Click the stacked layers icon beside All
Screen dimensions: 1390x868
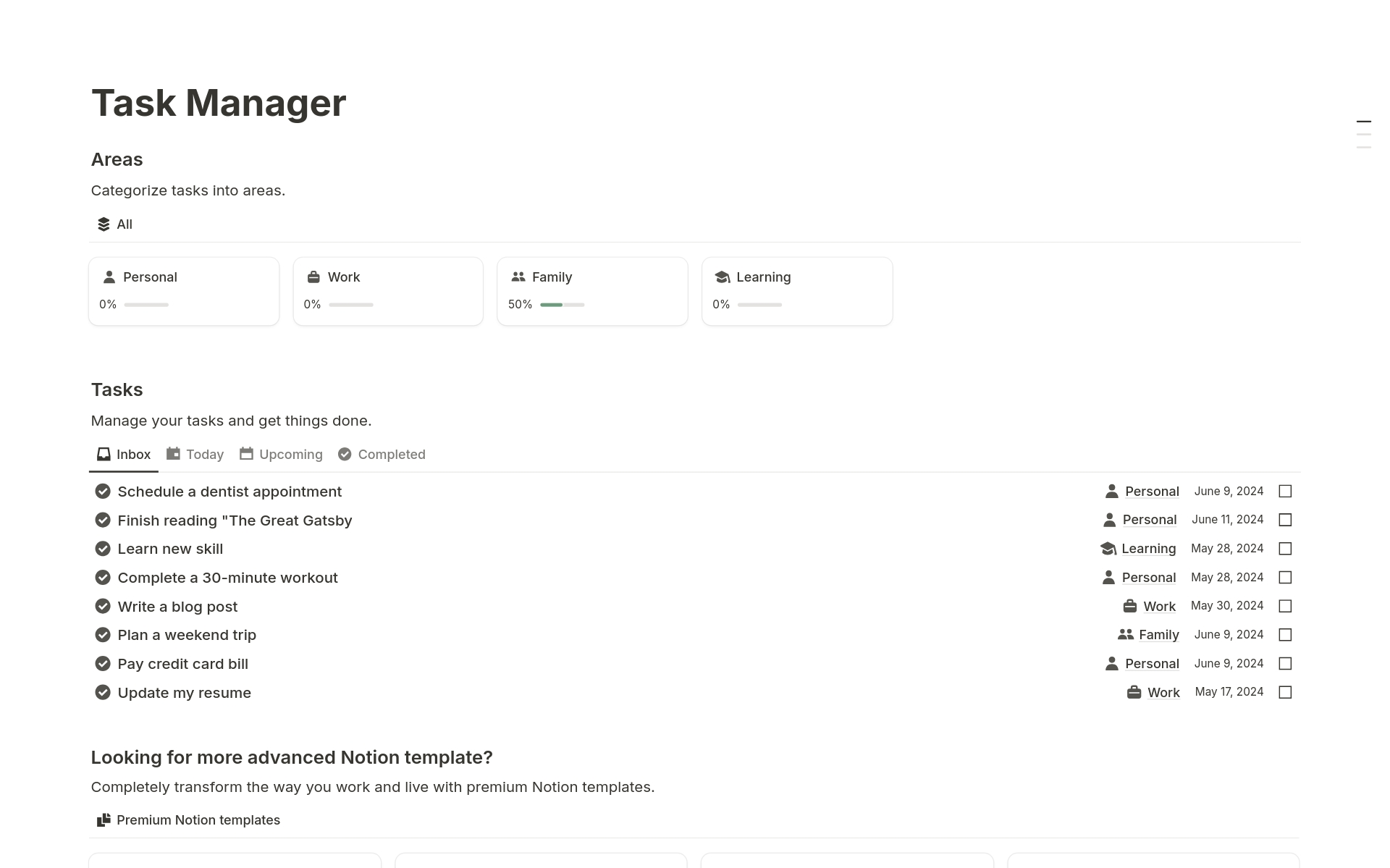(x=104, y=224)
